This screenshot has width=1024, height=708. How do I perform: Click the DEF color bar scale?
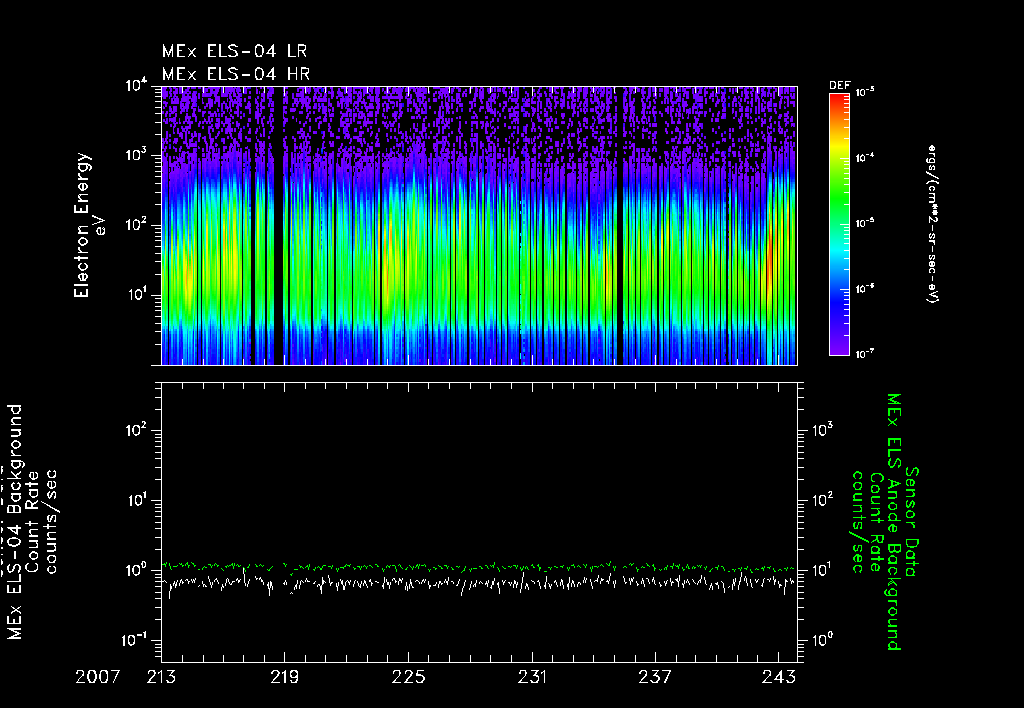(839, 224)
